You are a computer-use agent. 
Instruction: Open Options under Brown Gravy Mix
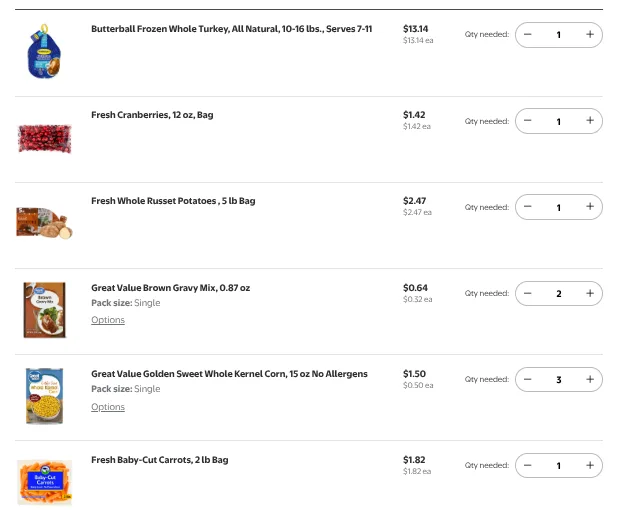[108, 320]
